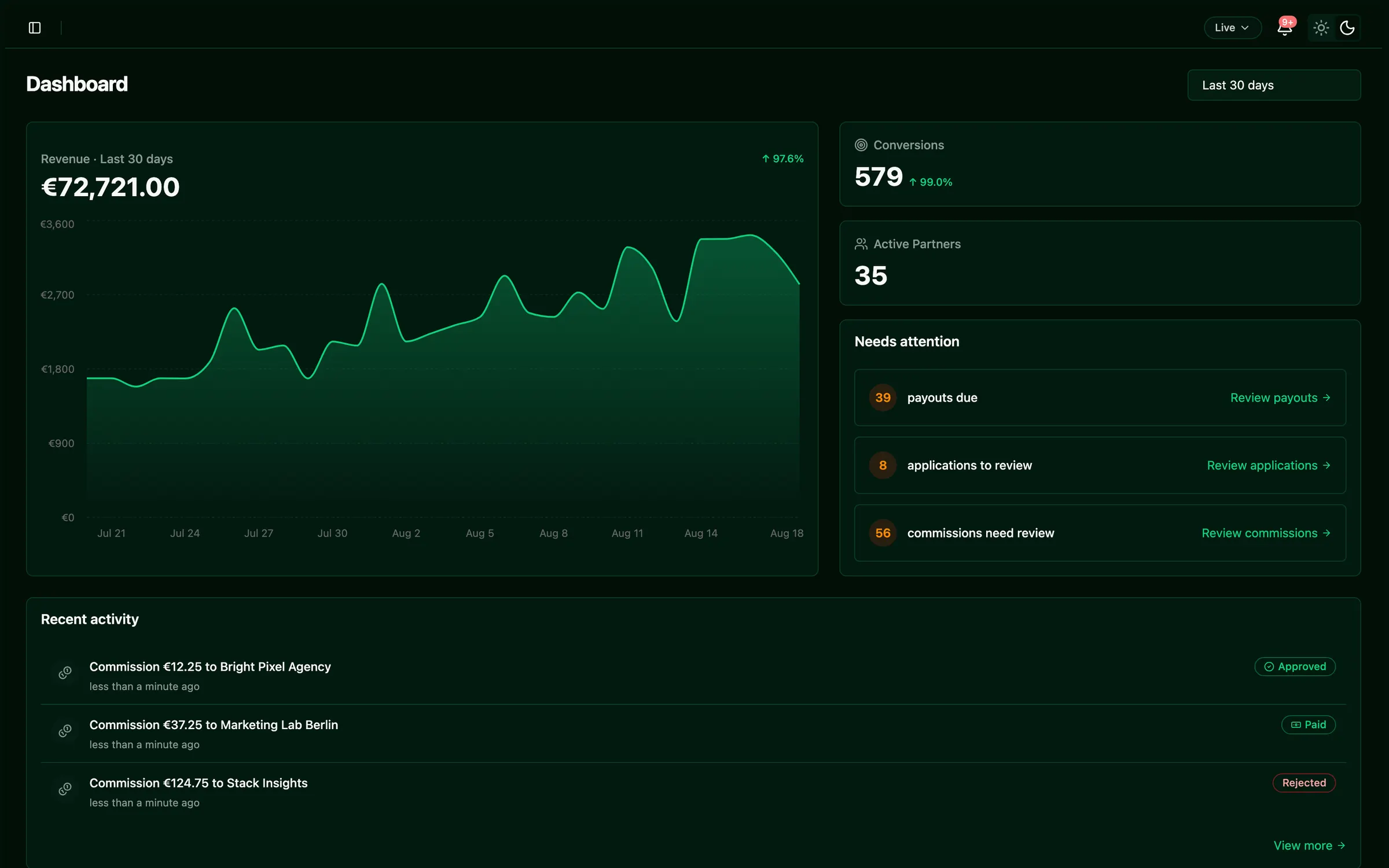This screenshot has width=1389, height=868.
Task: Click commissions need review row text
Action: pyautogui.click(x=980, y=533)
